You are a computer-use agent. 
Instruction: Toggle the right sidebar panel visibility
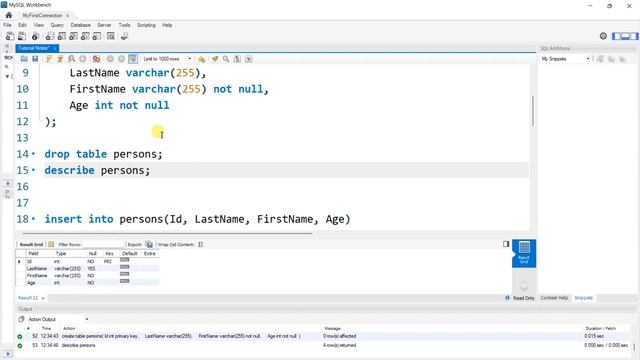(634, 36)
